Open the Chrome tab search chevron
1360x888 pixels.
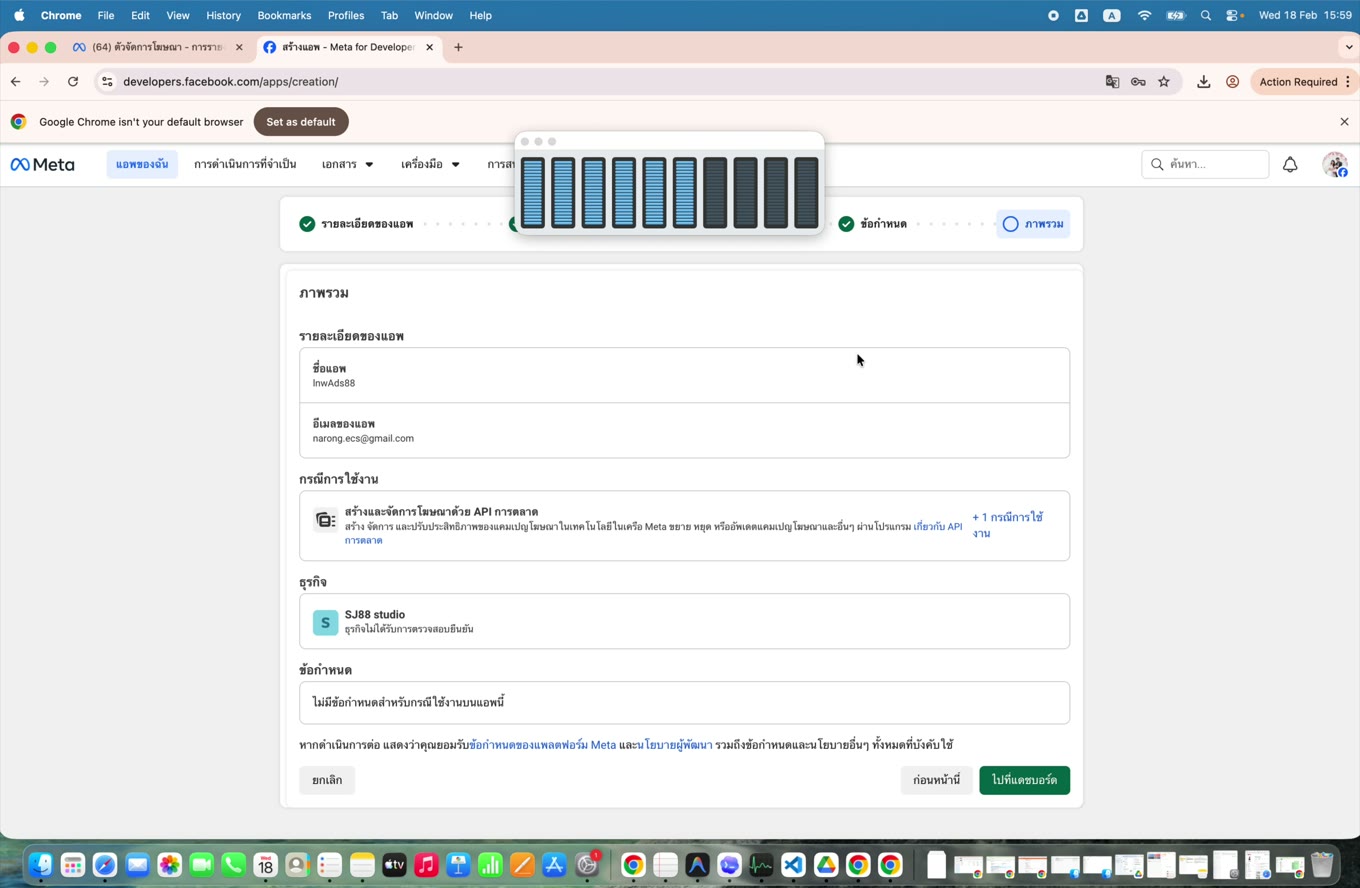(x=1349, y=47)
